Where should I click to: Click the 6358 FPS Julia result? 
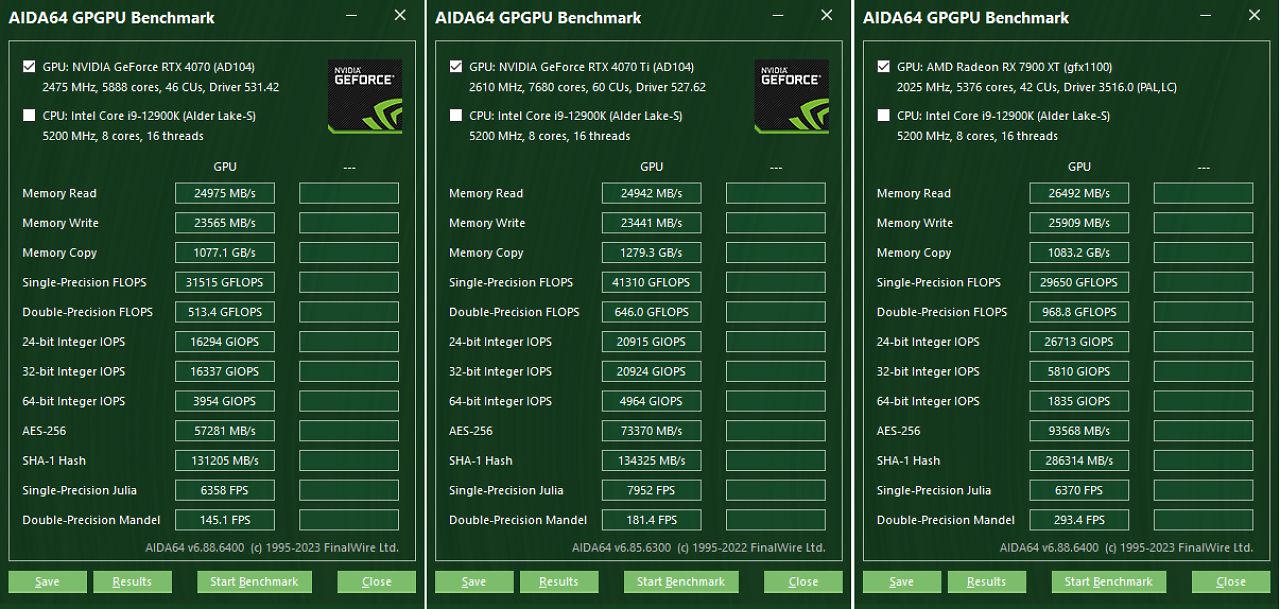pos(225,490)
